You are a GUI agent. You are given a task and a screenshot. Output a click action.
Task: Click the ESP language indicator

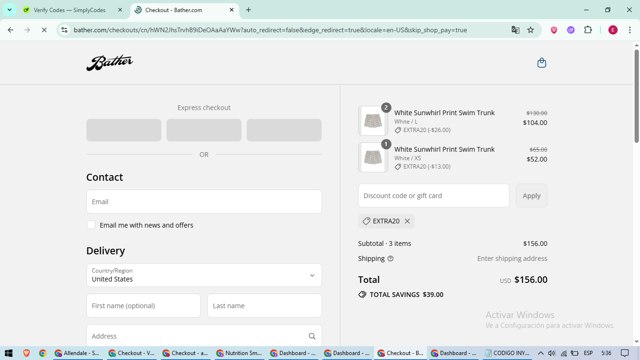coord(588,353)
